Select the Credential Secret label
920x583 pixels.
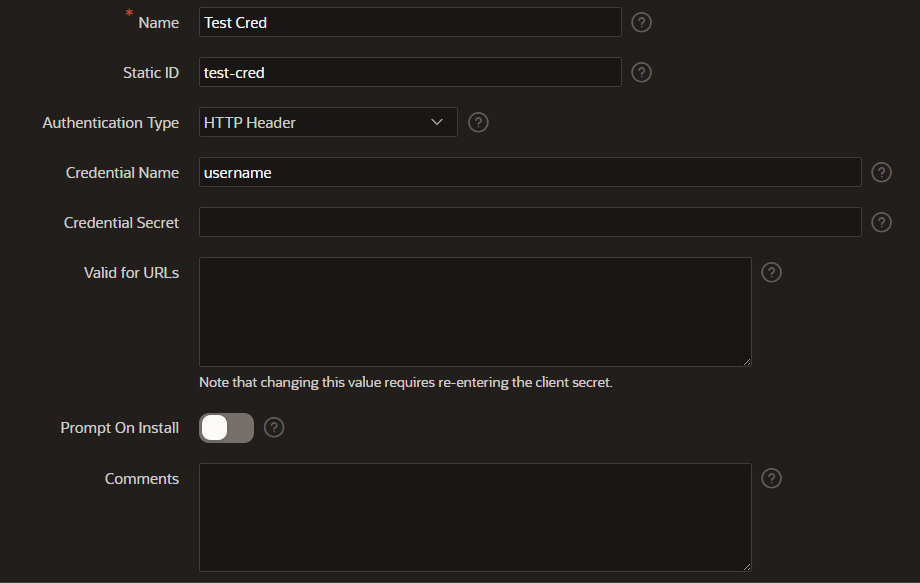coord(121,223)
